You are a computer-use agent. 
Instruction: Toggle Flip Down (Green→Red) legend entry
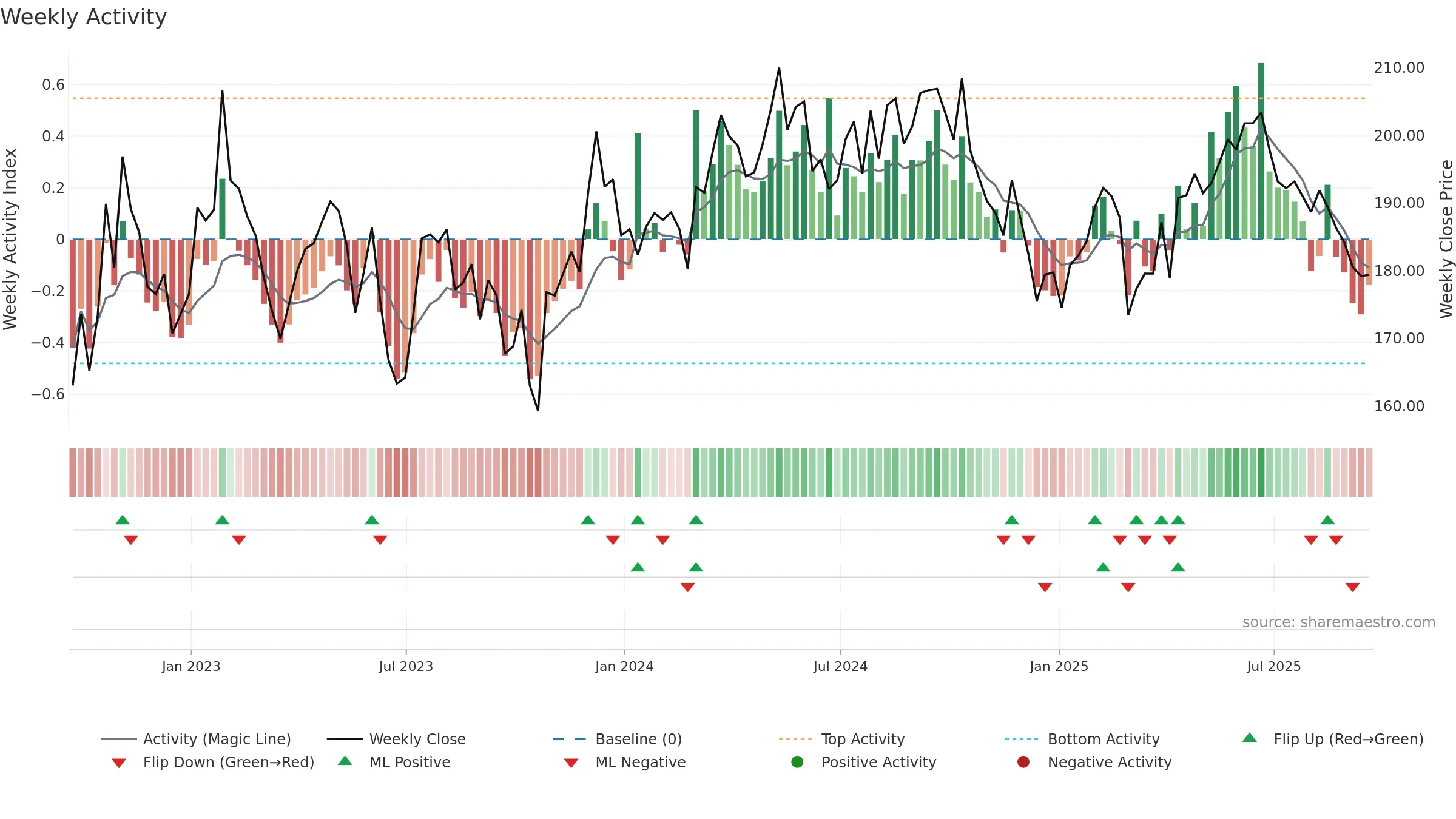[x=212, y=762]
